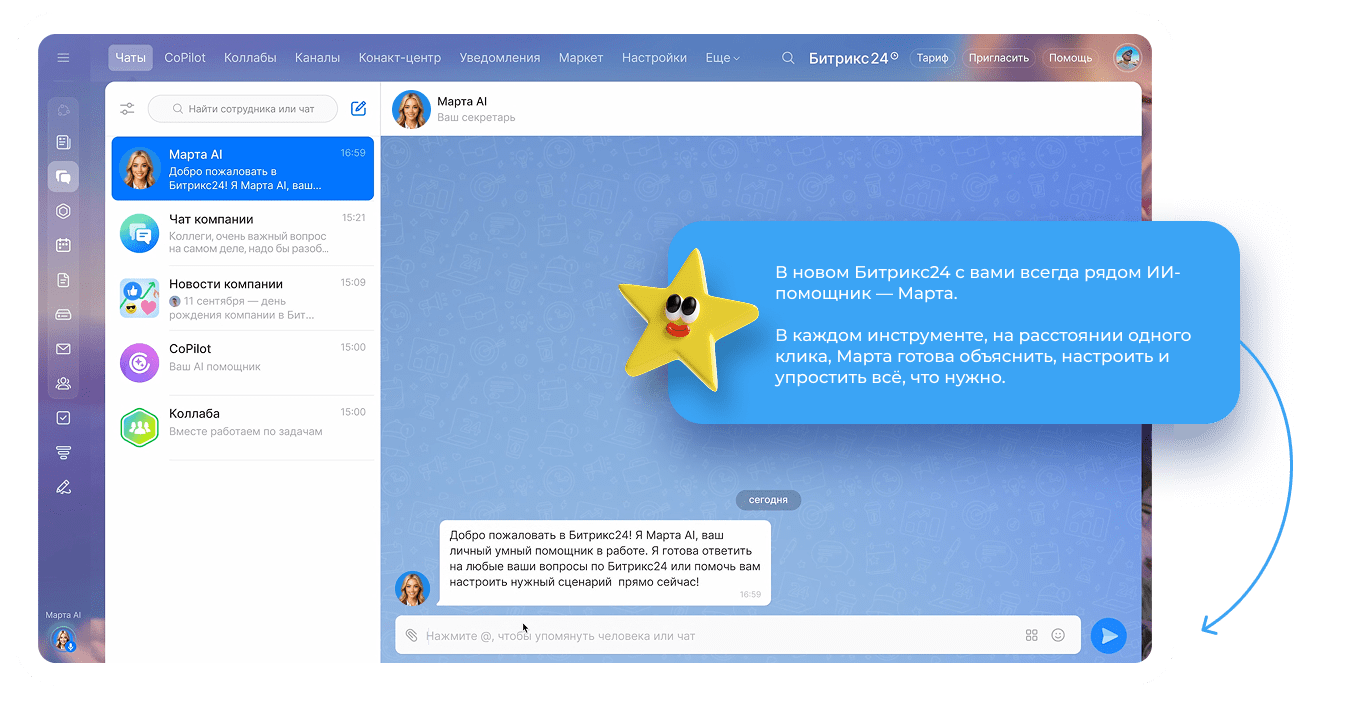Open the mail envelope icon in the left sidebar
1347x705 pixels.
[63, 349]
